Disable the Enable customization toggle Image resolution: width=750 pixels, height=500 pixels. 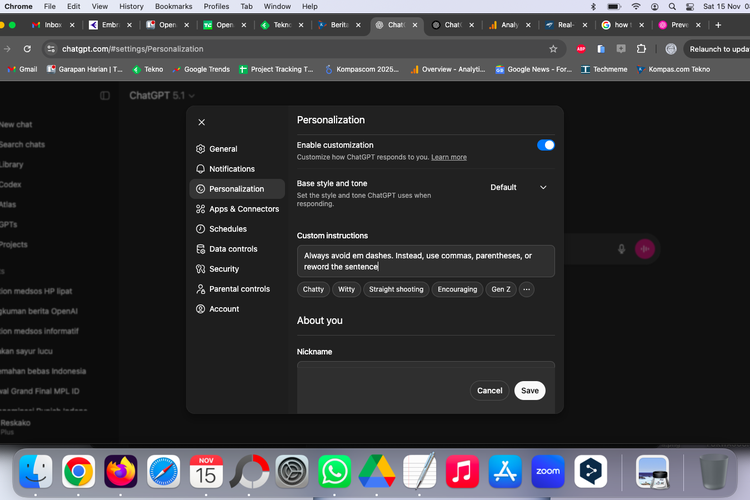tap(546, 145)
